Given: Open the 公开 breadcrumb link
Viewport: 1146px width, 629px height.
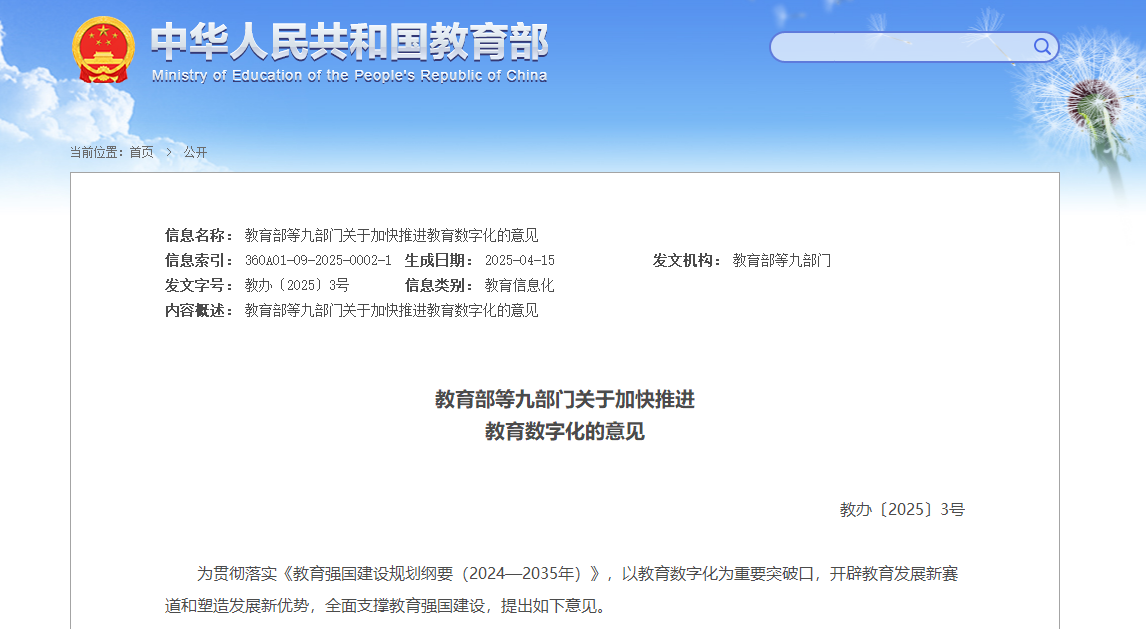Looking at the screenshot, I should pos(195,152).
